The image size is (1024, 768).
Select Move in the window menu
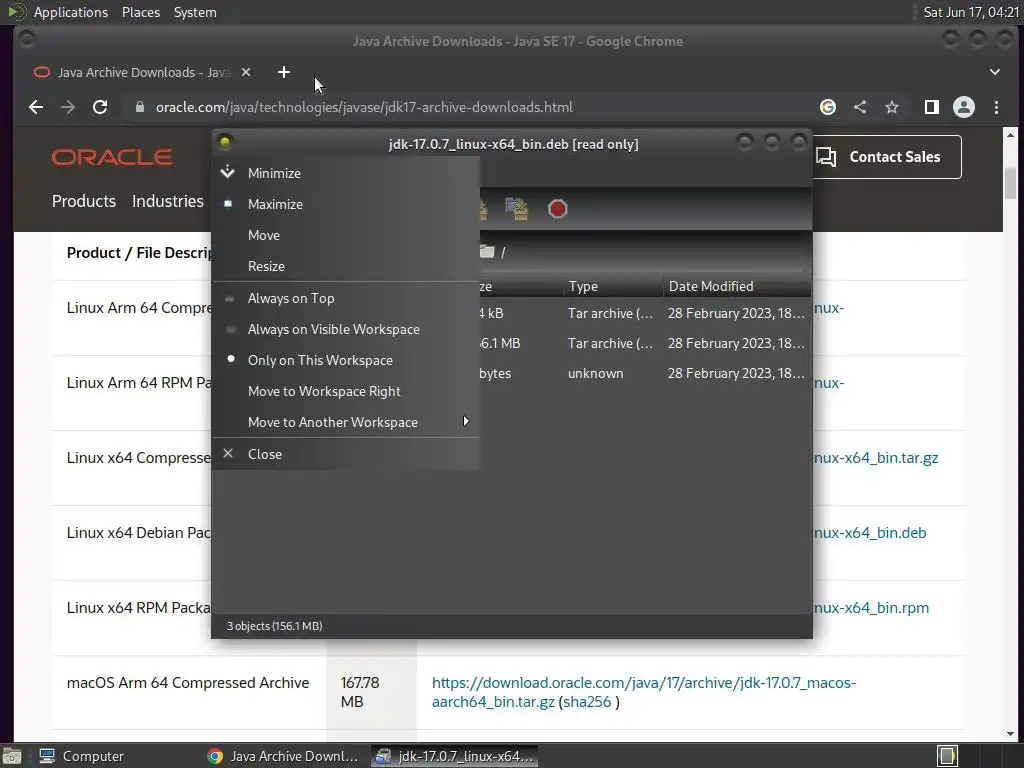(345, 235)
